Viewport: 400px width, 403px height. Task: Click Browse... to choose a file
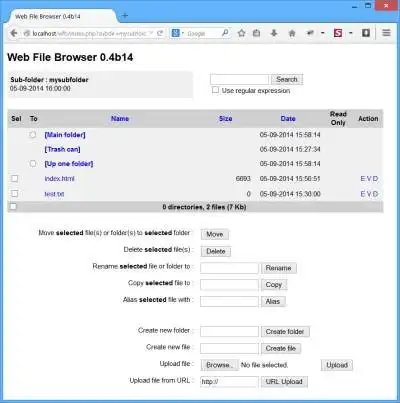point(219,365)
